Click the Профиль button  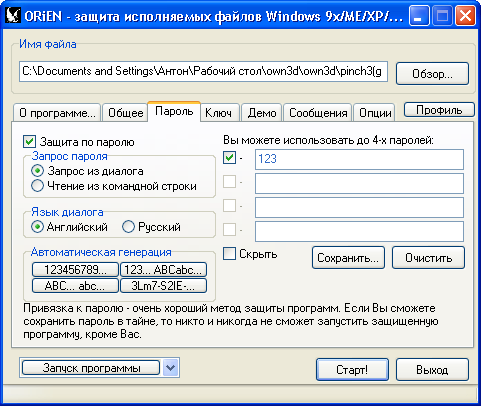(439, 110)
